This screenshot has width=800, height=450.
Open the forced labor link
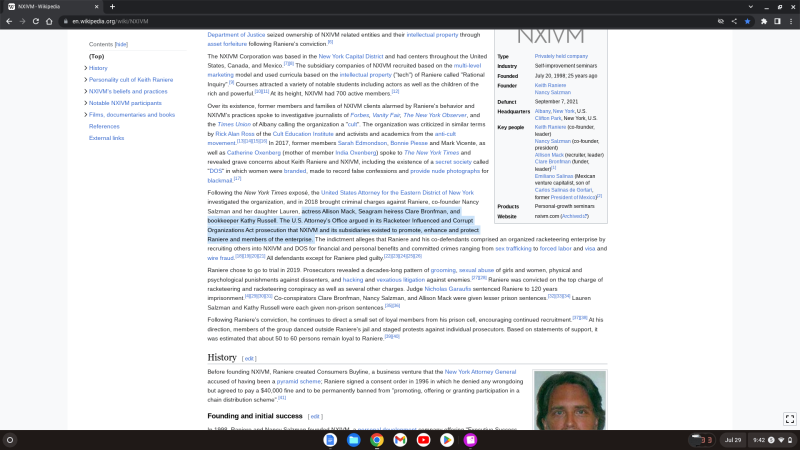click(556, 249)
